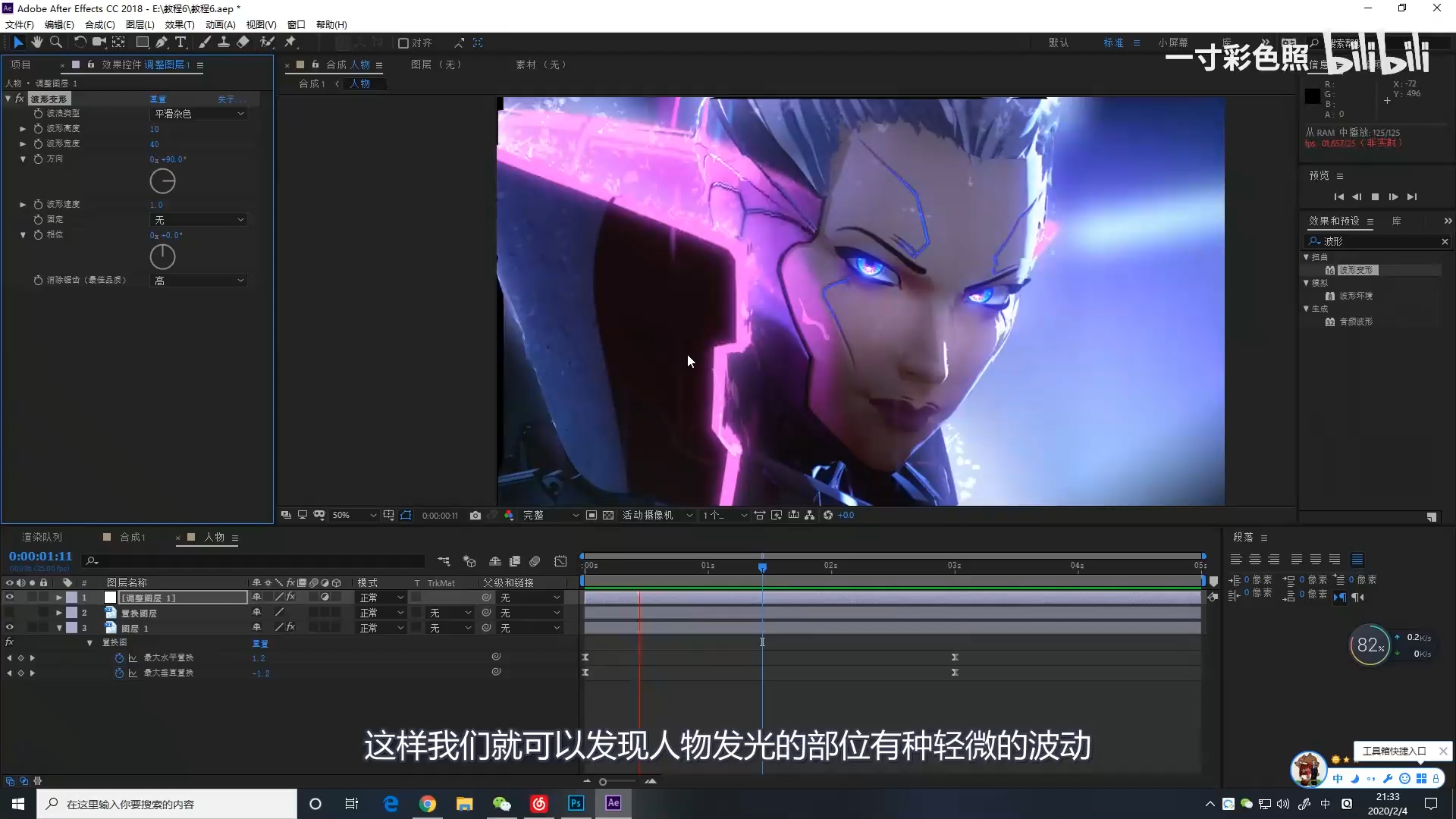Open the 50% magnification dropdown
The image size is (1456, 819).
(x=353, y=515)
